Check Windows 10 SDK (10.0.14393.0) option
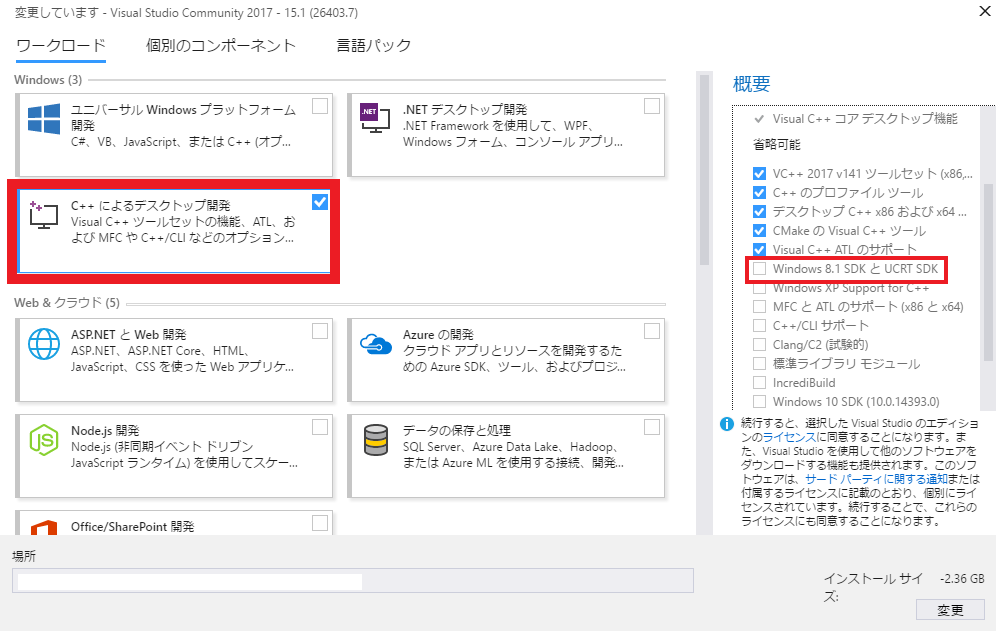Screen dimensions: 996x631 [759, 402]
